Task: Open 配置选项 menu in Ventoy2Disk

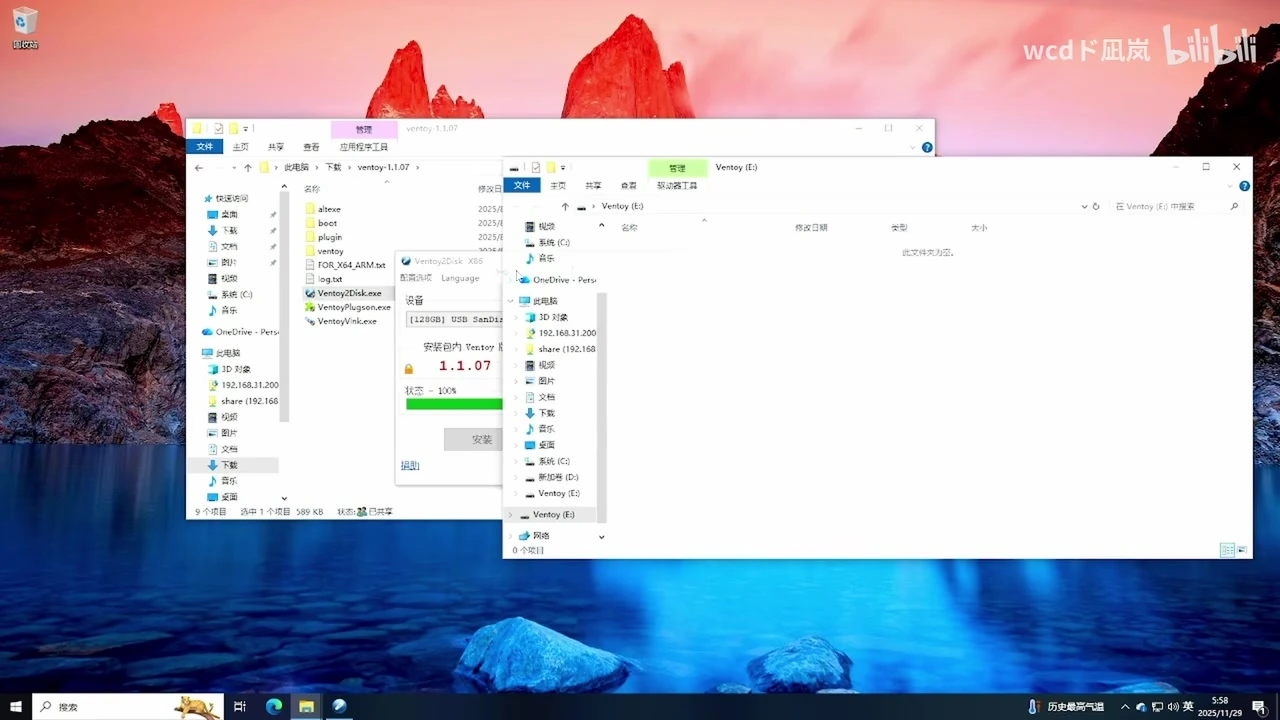Action: point(416,278)
